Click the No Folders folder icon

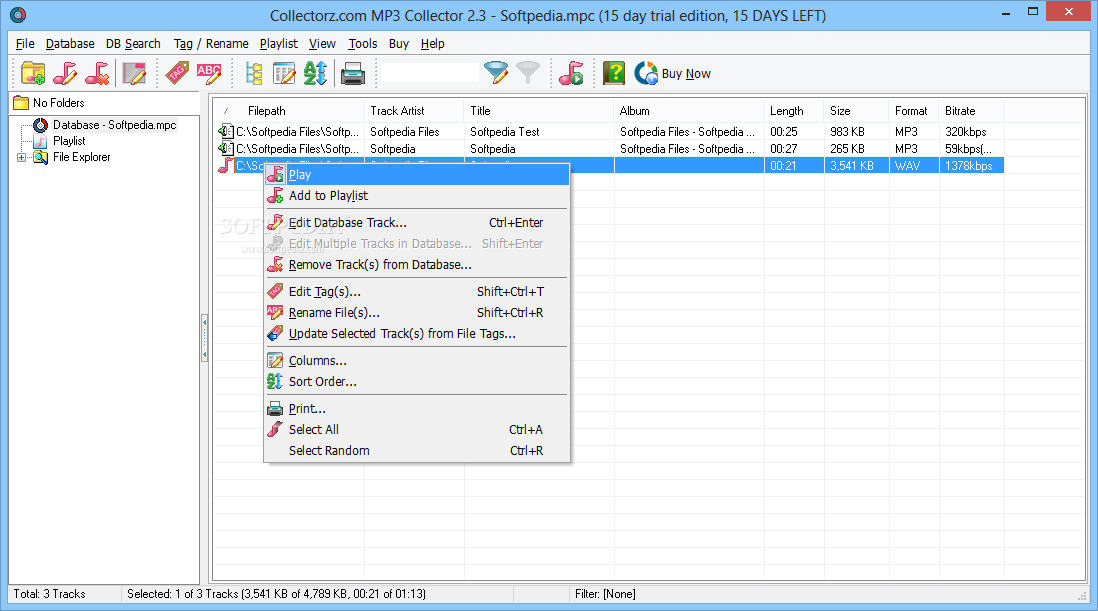click(21, 103)
